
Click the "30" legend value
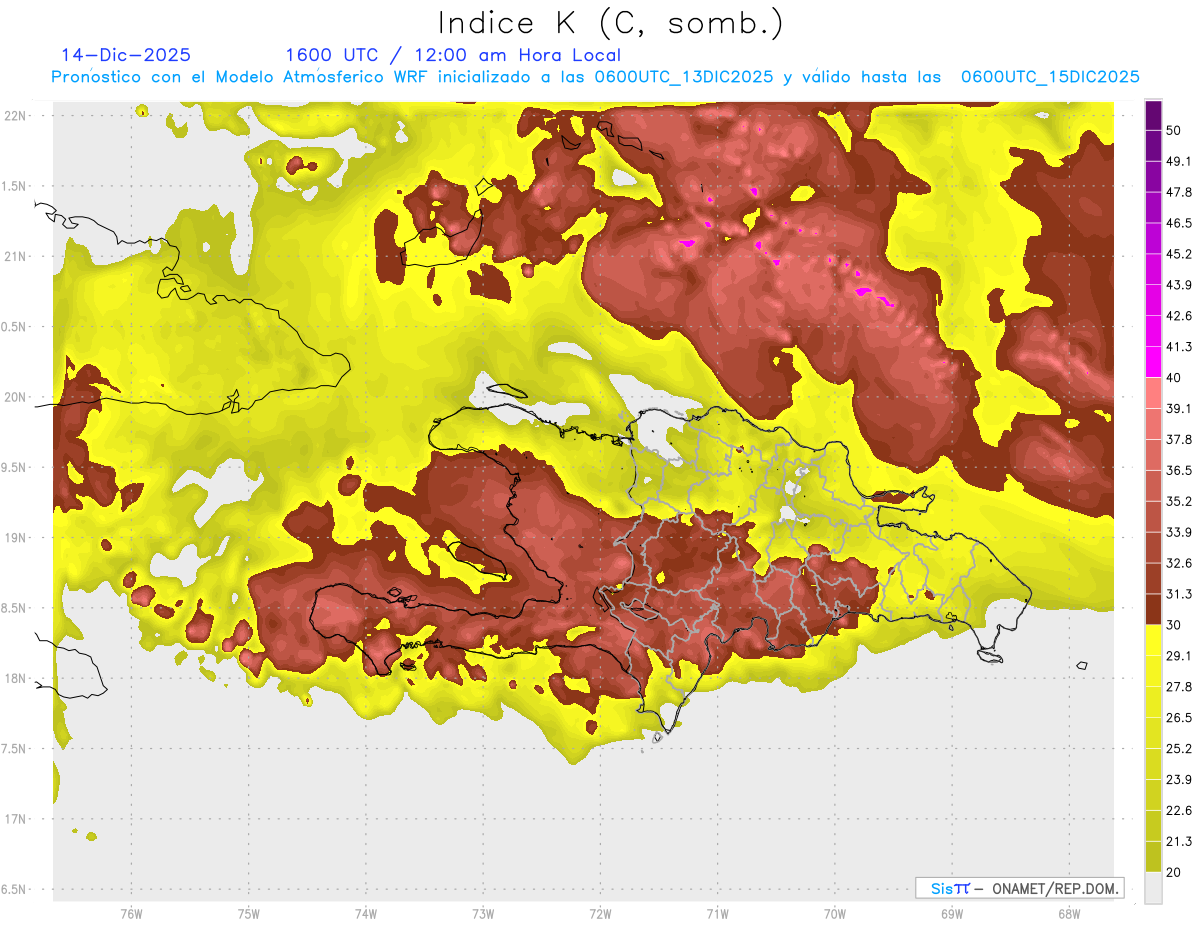(1175, 625)
